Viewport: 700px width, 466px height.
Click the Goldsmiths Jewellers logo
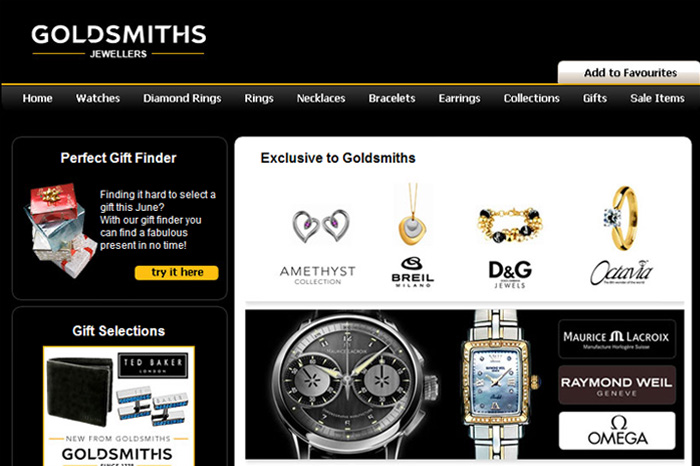click(118, 41)
